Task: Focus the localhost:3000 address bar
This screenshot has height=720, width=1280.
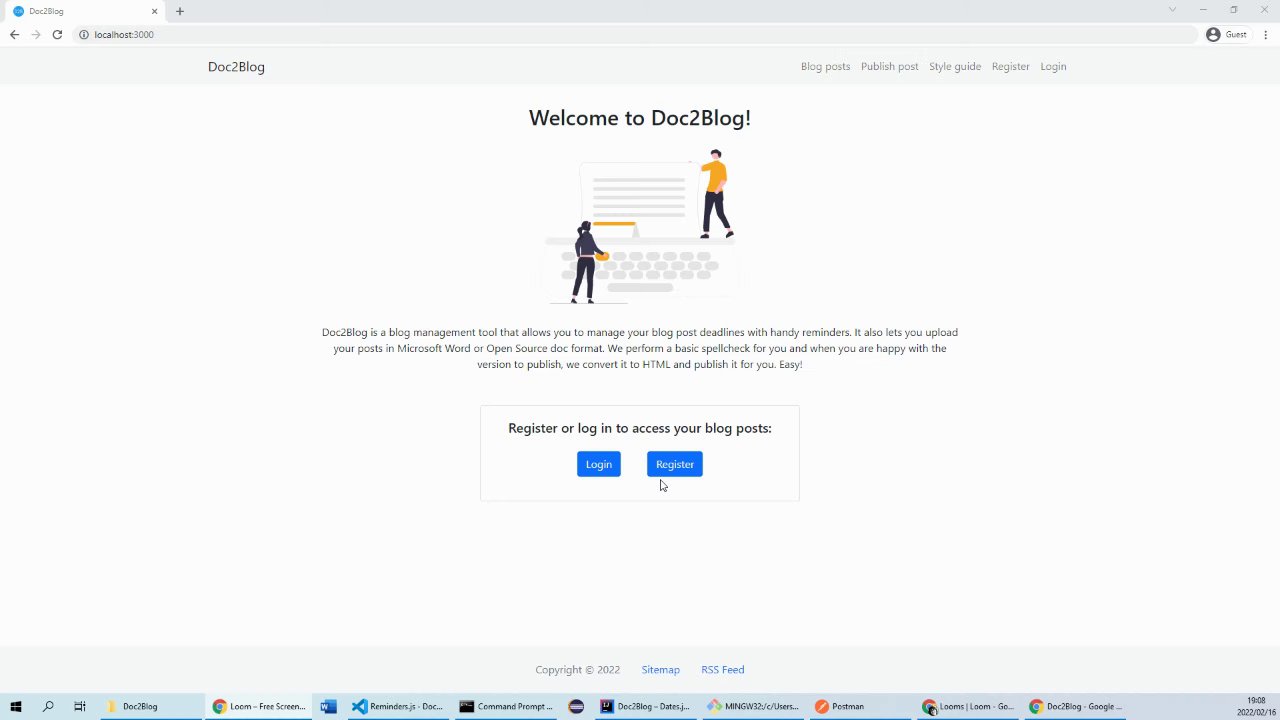Action: (635, 34)
